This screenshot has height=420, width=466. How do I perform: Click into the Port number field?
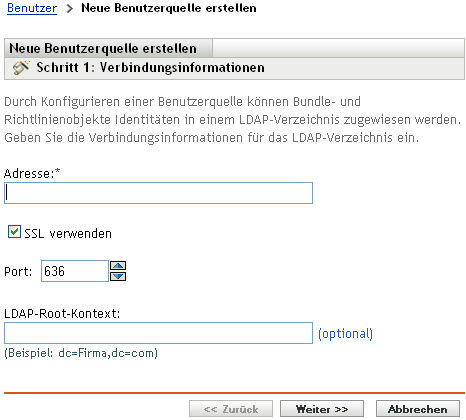click(x=75, y=271)
